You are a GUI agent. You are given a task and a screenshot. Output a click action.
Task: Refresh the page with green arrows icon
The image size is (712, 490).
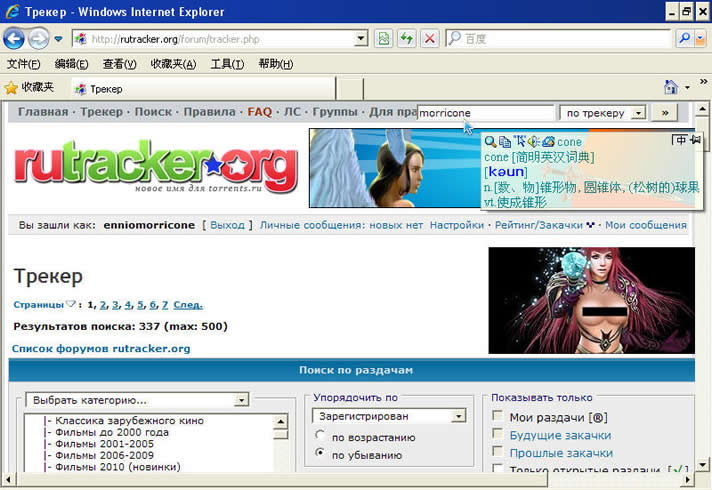pos(407,39)
